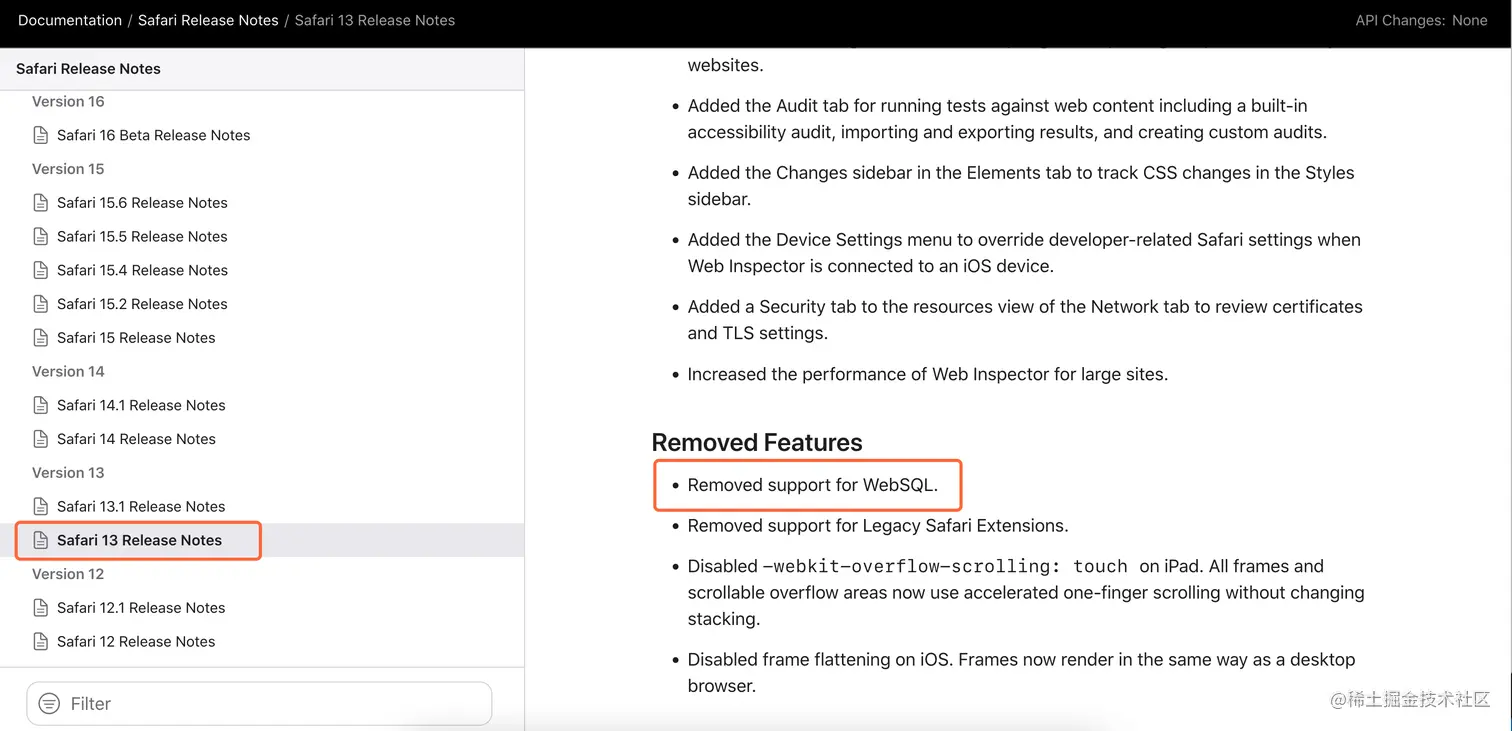Click the Version 16 group heading
Image resolution: width=1512 pixels, height=731 pixels.
[68, 102]
